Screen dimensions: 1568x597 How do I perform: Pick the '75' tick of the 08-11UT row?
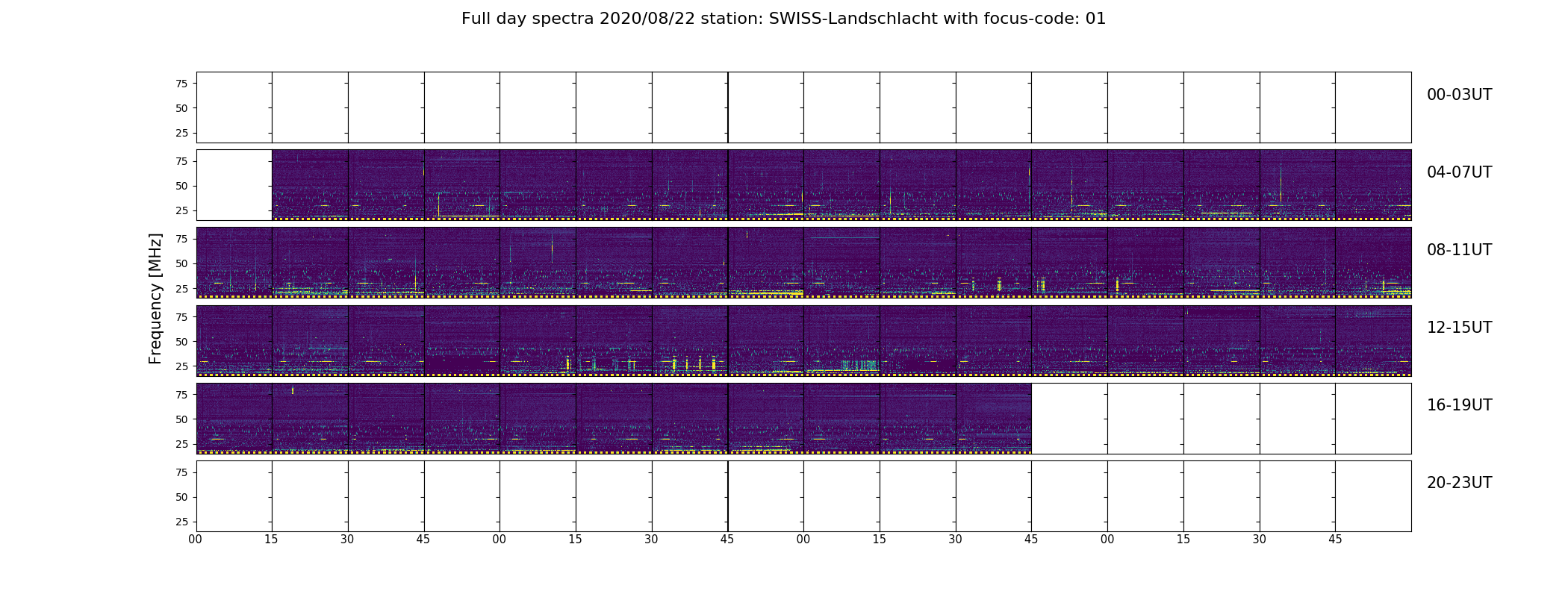(x=181, y=239)
